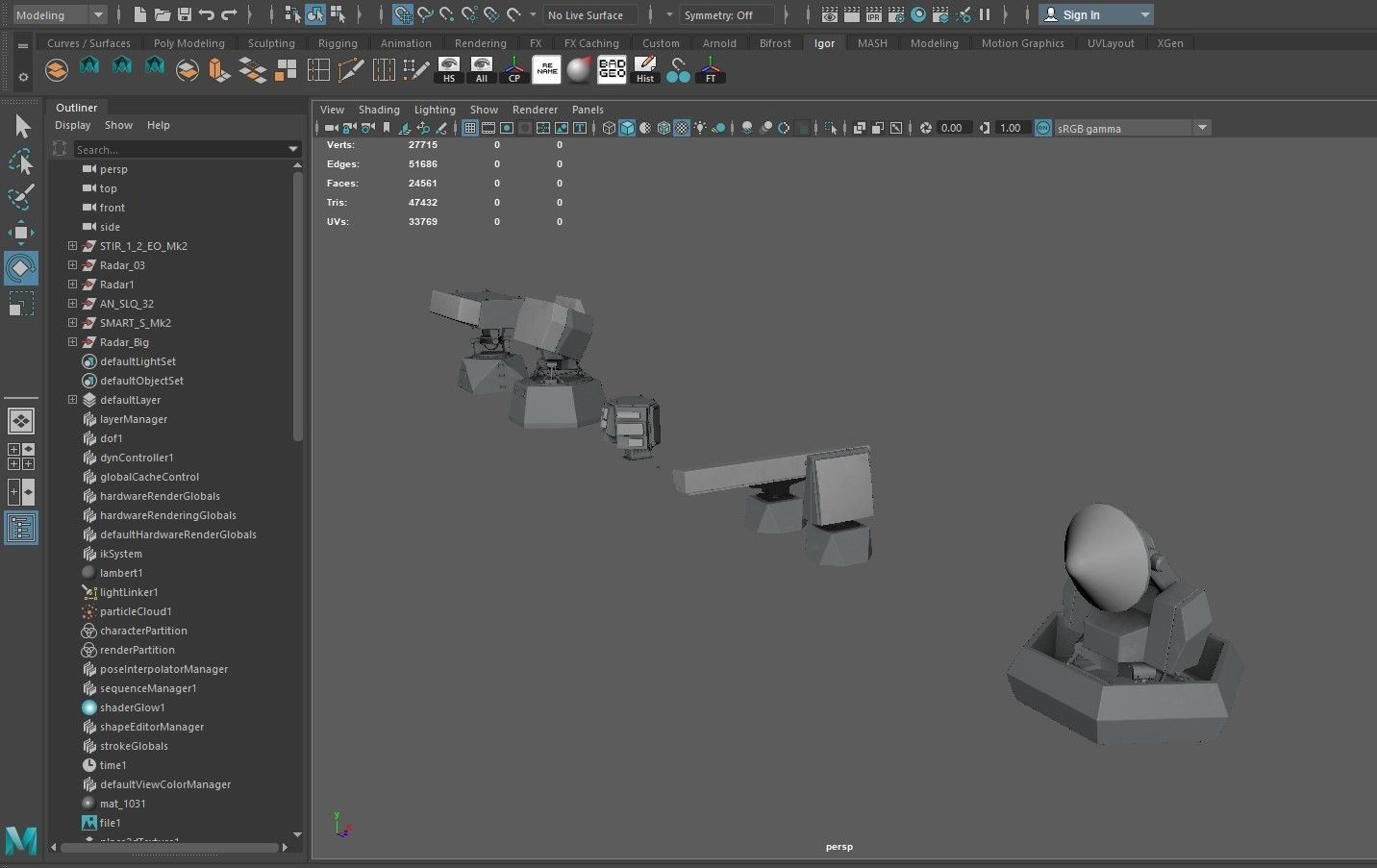Toggle Use All Lights bulb icon
Viewport: 1377px width, 868px height.
click(700, 128)
